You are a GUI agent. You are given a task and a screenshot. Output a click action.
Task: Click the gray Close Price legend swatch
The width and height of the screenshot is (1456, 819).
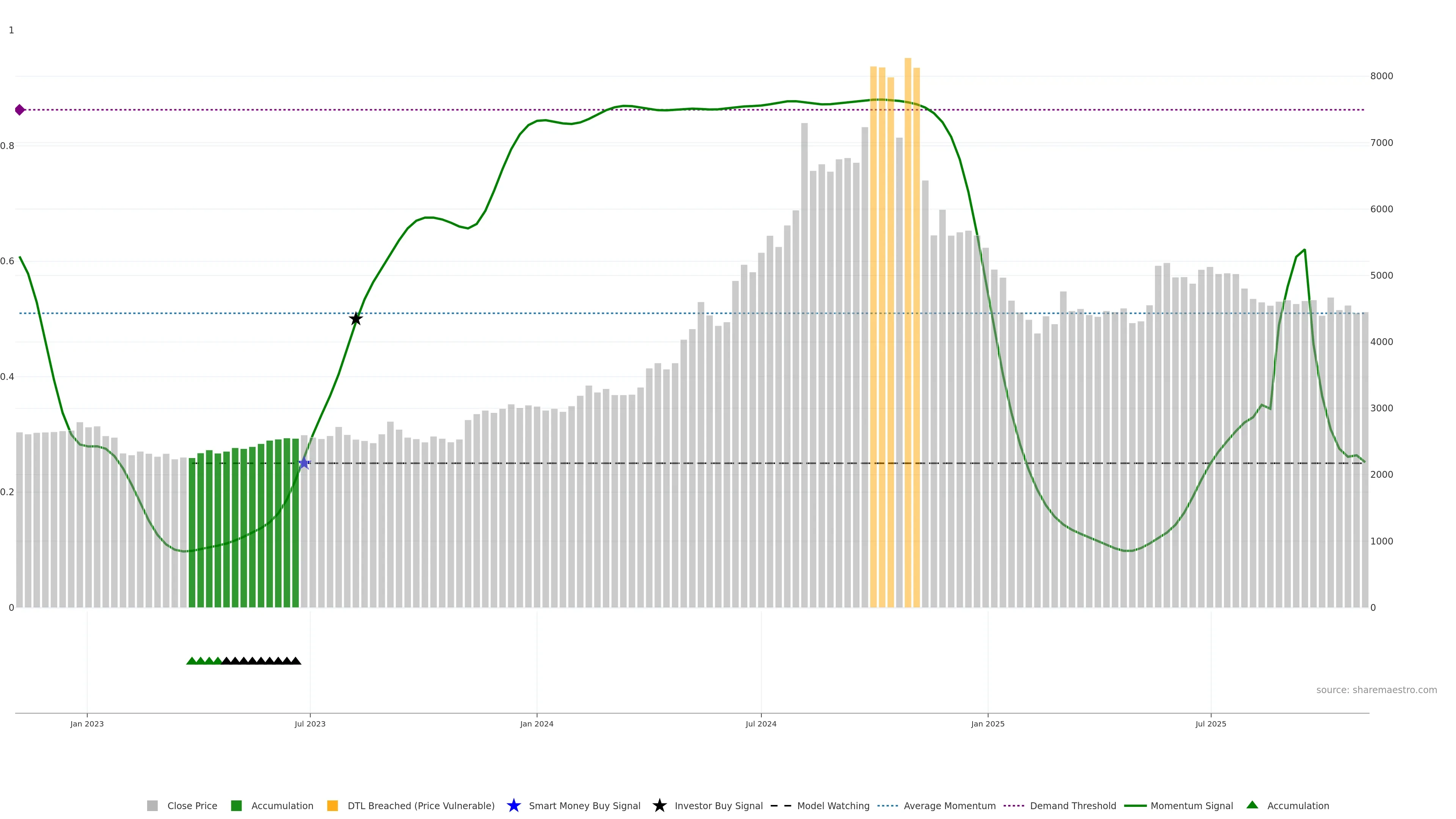(x=152, y=805)
